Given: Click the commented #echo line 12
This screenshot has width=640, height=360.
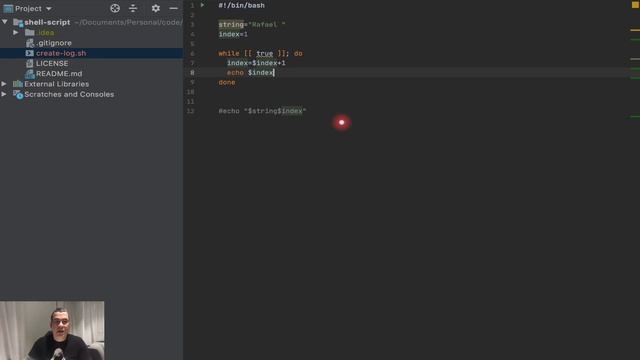Looking at the screenshot, I should [262, 111].
